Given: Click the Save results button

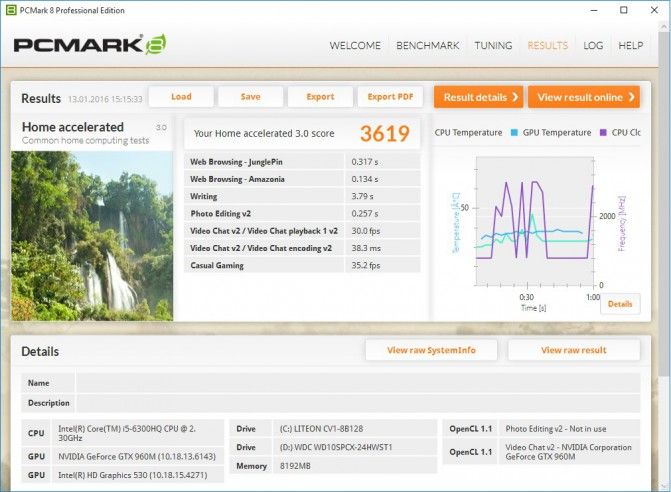Looking at the screenshot, I should pos(250,97).
